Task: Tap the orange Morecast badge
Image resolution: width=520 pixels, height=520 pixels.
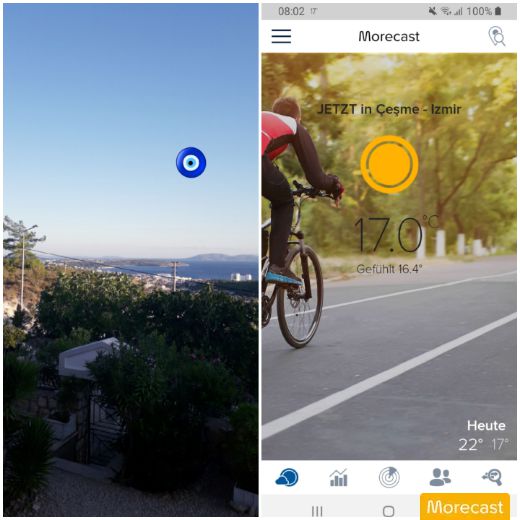Action: (x=465, y=507)
